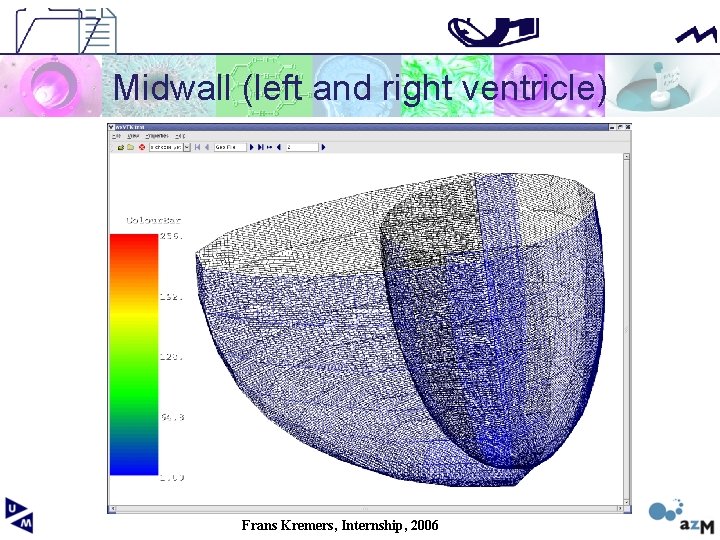The image size is (720, 540).
Task: Click the number field showing 2
Action: (302, 147)
